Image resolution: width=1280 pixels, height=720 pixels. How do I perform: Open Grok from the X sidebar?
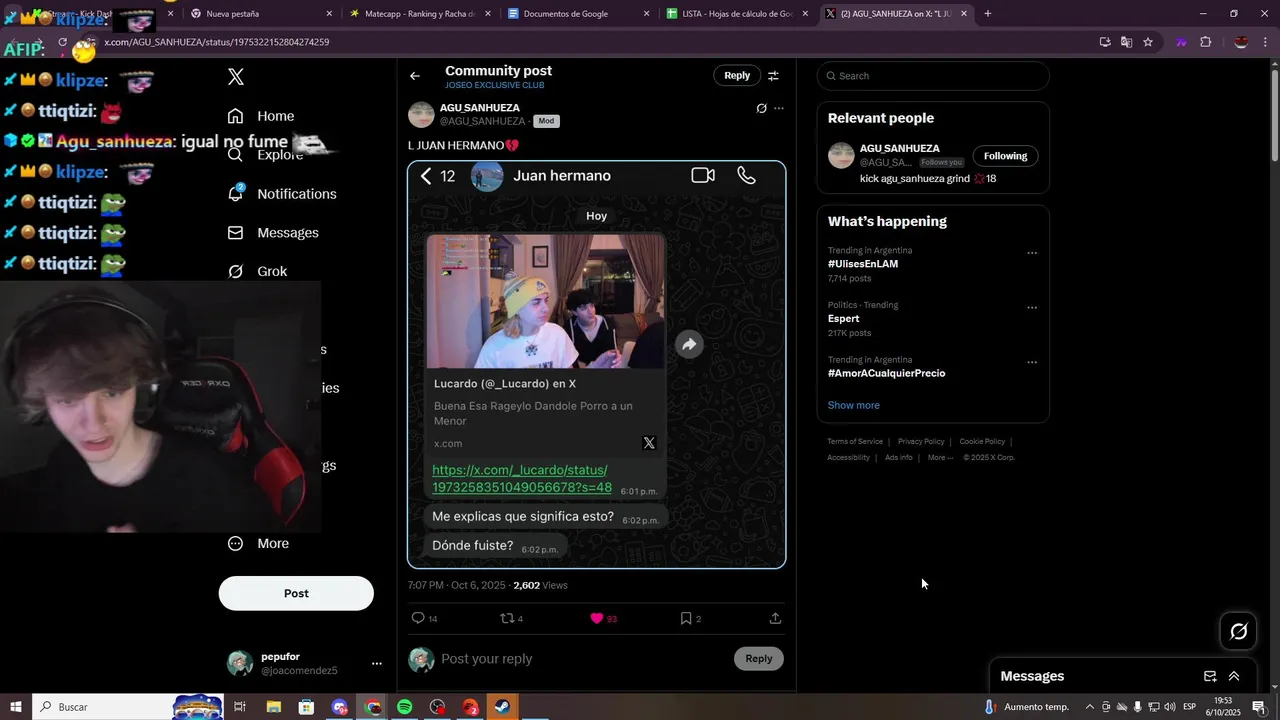257,271
